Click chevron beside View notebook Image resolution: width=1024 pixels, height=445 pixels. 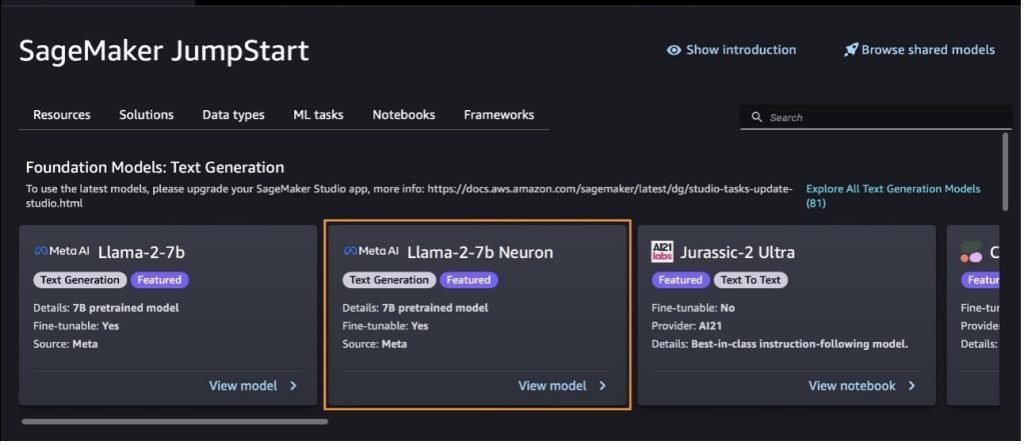tap(912, 386)
